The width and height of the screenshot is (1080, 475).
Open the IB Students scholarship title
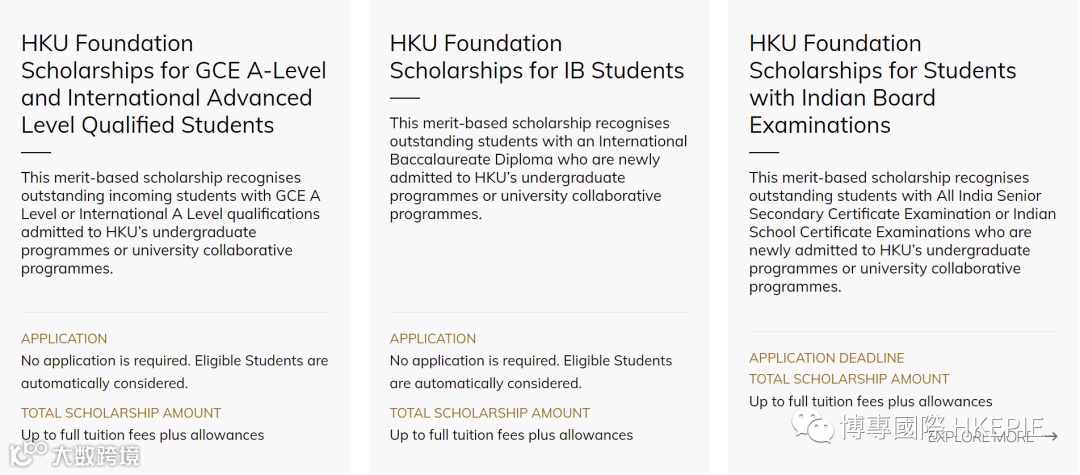tap(537, 57)
